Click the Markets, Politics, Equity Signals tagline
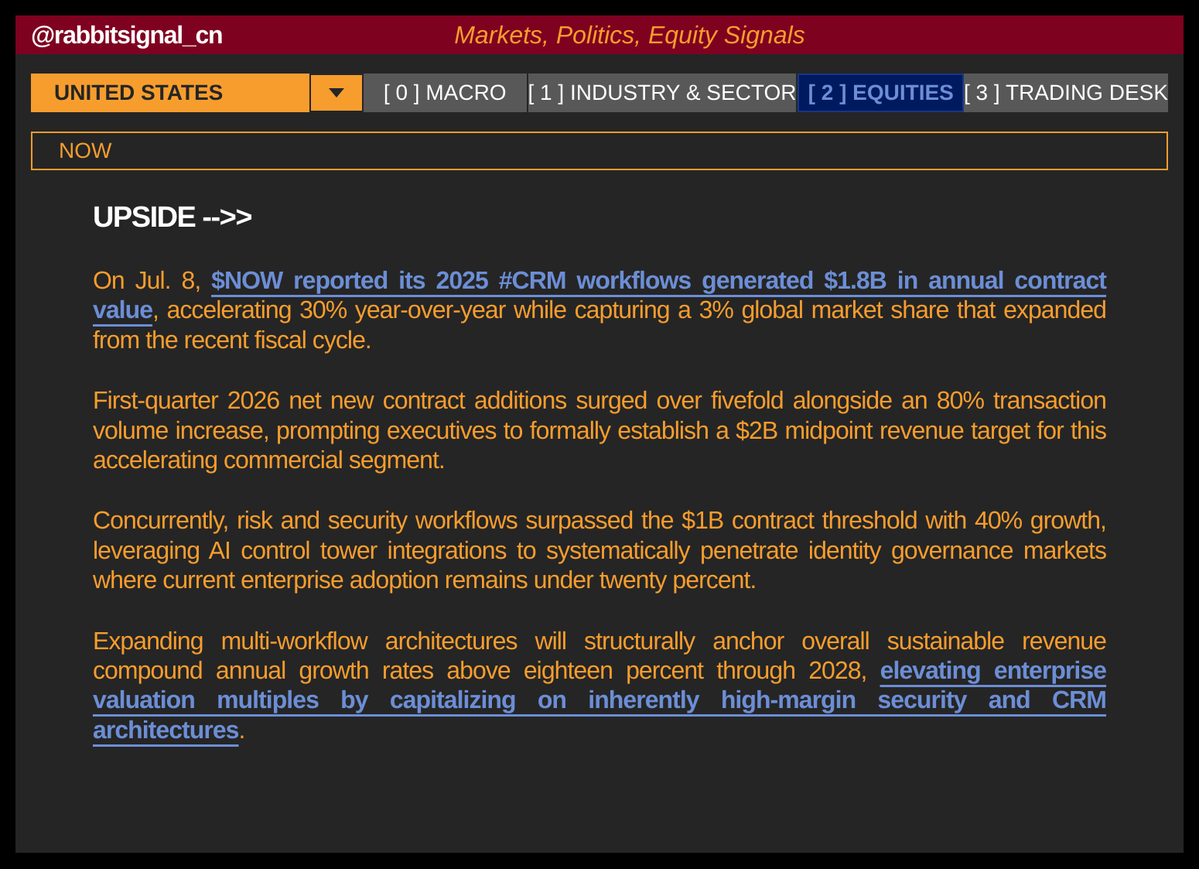This screenshot has width=1199, height=869. click(629, 35)
